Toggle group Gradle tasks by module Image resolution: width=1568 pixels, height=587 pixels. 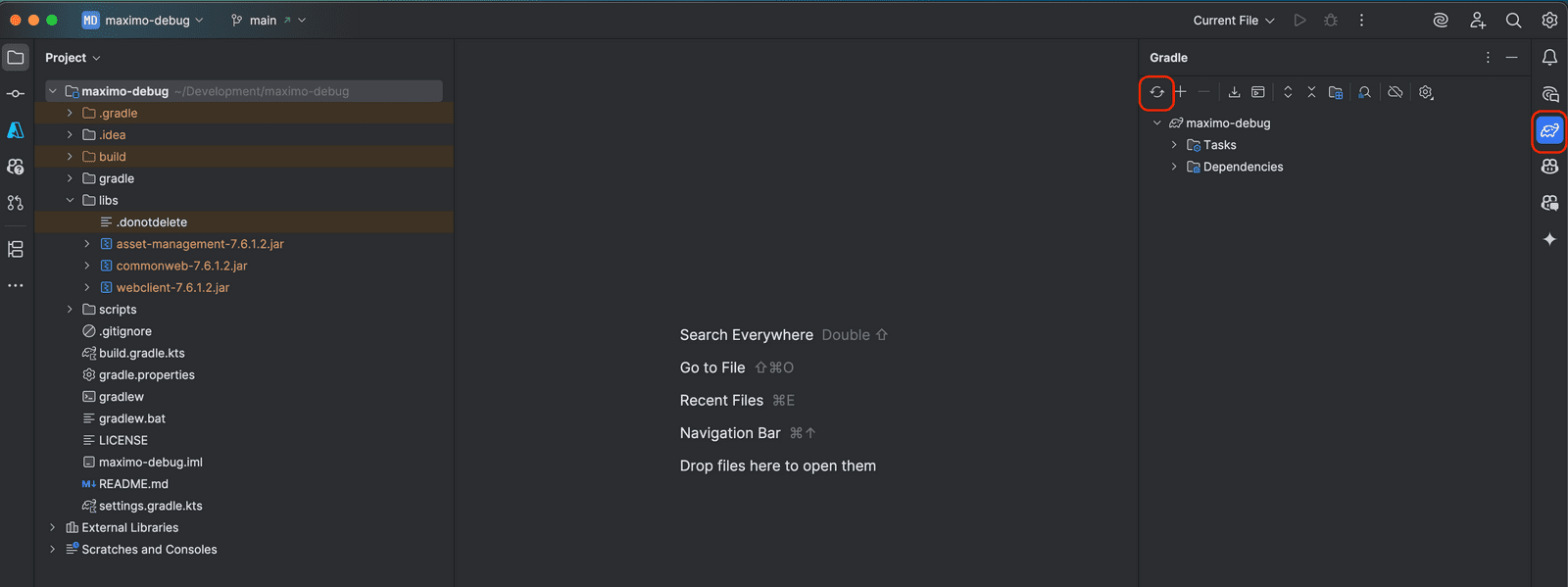pyautogui.click(x=1335, y=92)
